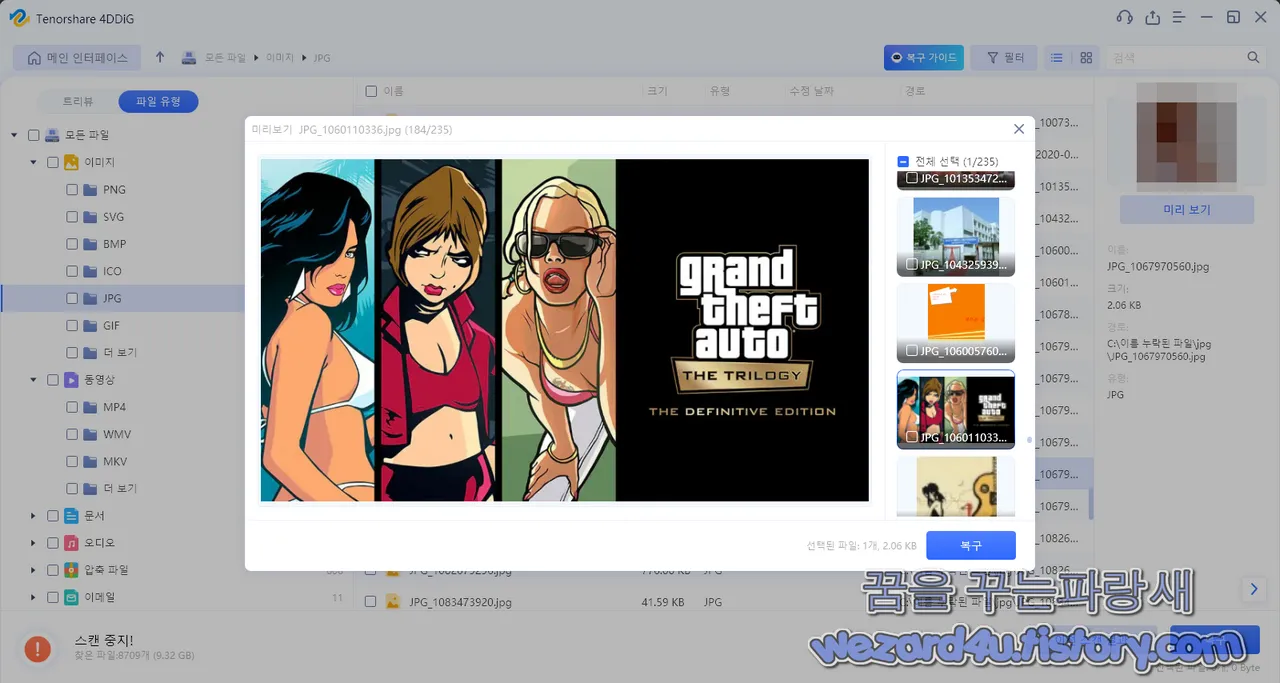Click the 오디오 audio category icon
The width and height of the screenshot is (1280, 683).
pos(72,543)
